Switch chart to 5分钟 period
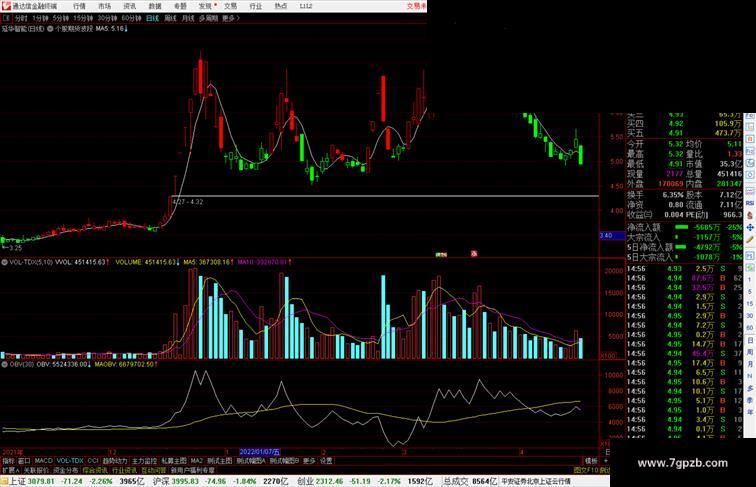 (60, 18)
